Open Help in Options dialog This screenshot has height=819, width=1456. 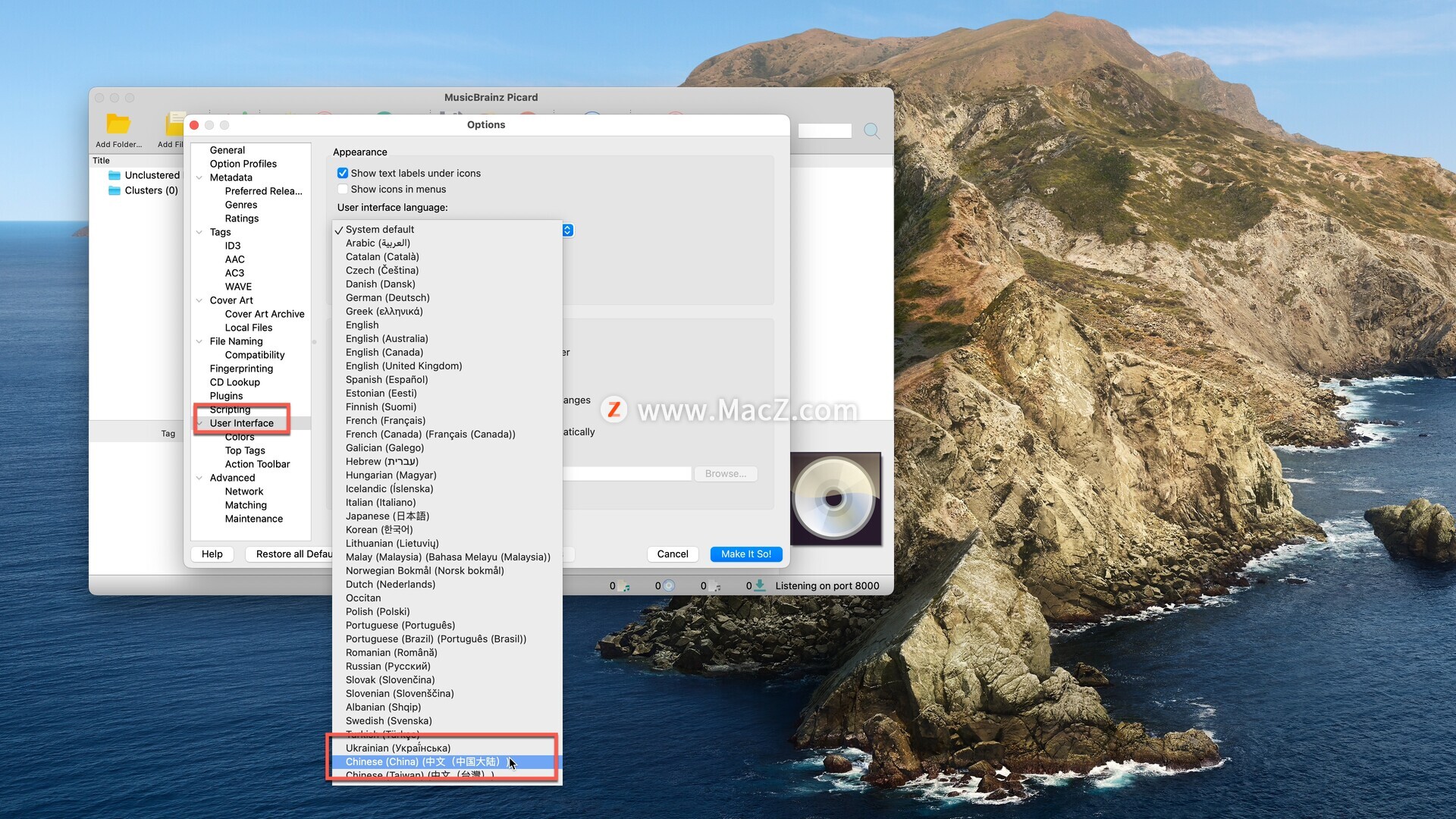[212, 554]
